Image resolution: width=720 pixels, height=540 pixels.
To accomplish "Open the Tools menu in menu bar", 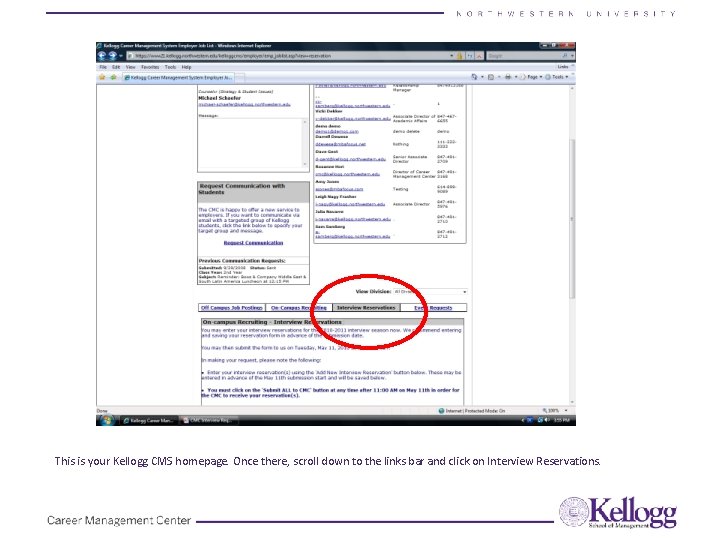I will point(170,67).
